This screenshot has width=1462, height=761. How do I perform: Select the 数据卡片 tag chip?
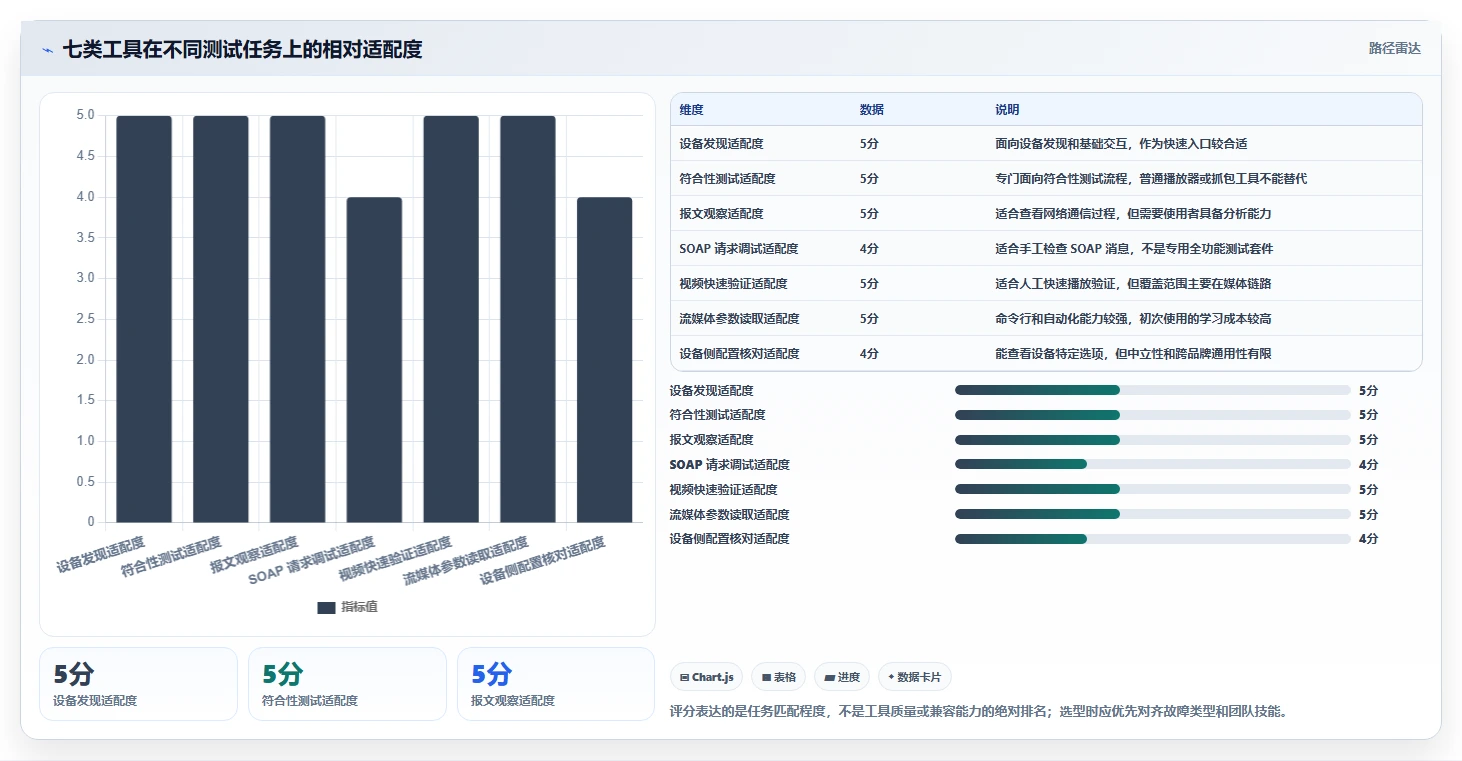[x=915, y=677]
